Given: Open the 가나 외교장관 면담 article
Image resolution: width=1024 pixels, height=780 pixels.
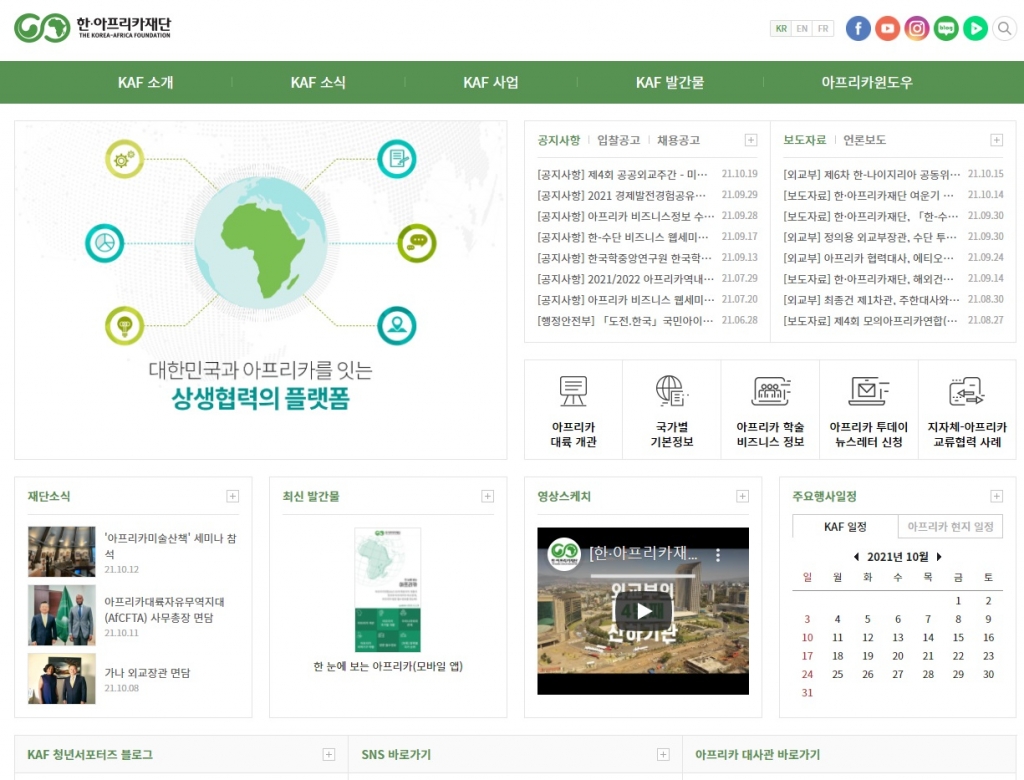Looking at the screenshot, I should [147, 673].
